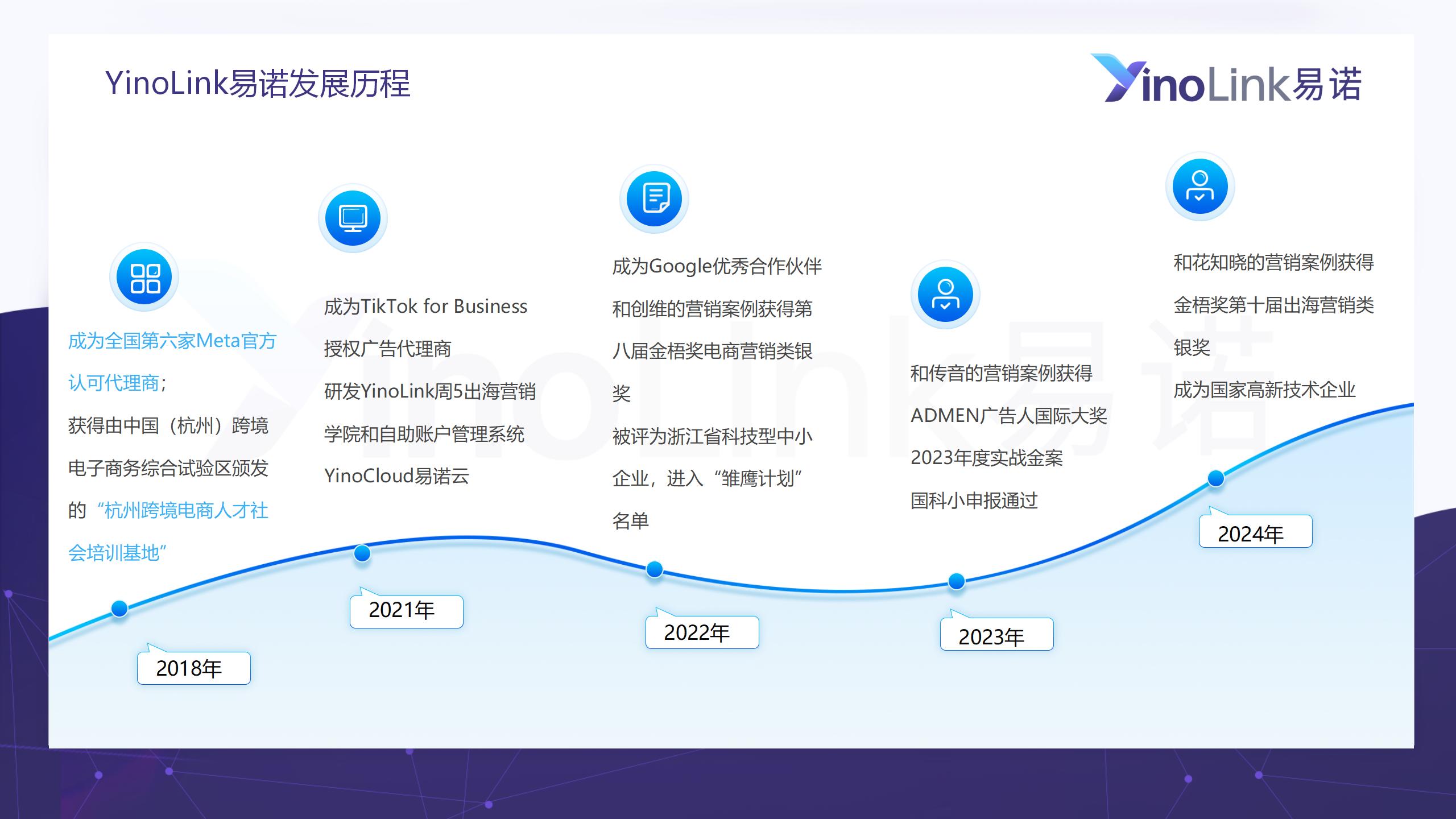This screenshot has height=819, width=1456.
Task: Click the line 被评为浙江省科技型中小
Action: click(712, 436)
